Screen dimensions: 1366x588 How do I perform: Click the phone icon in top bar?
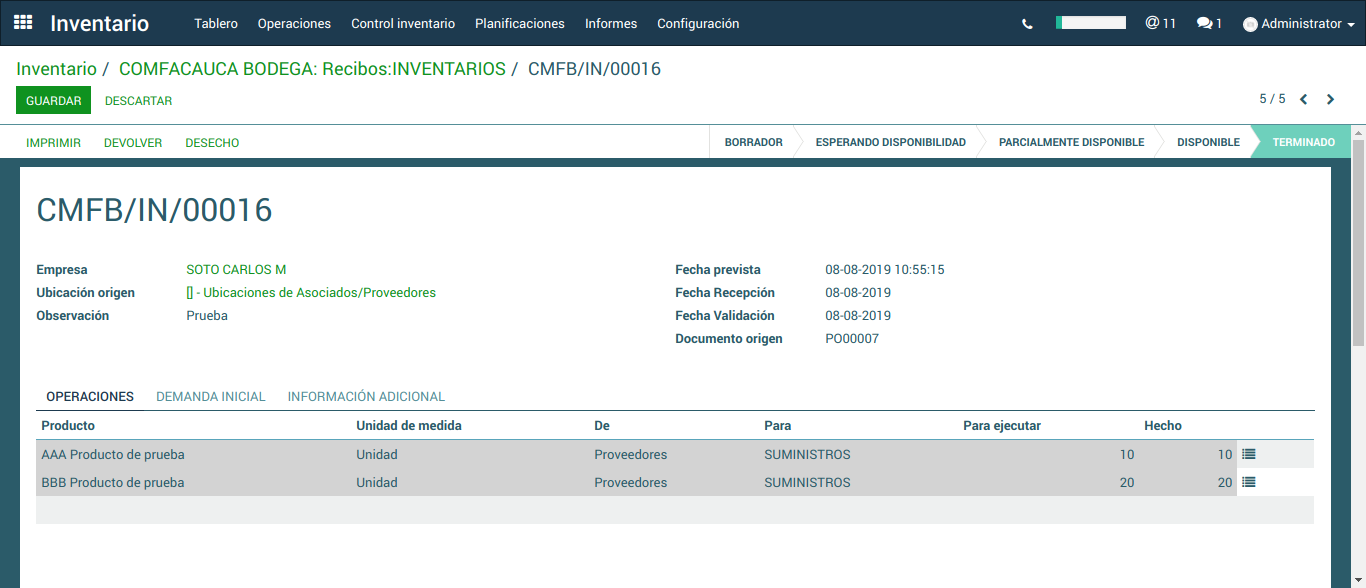(1027, 24)
